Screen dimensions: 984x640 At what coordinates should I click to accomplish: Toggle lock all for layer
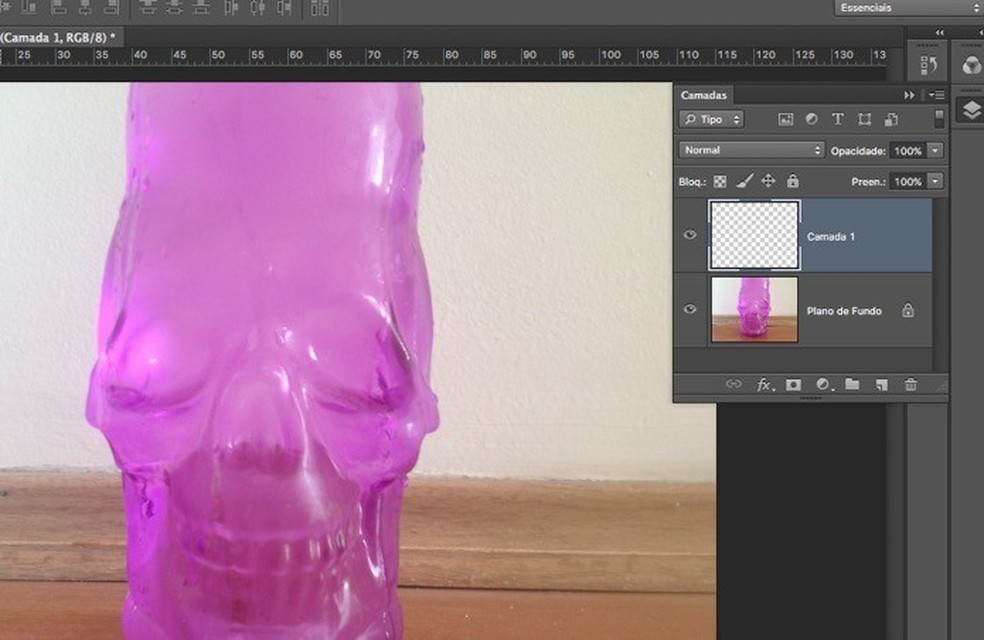click(x=793, y=181)
